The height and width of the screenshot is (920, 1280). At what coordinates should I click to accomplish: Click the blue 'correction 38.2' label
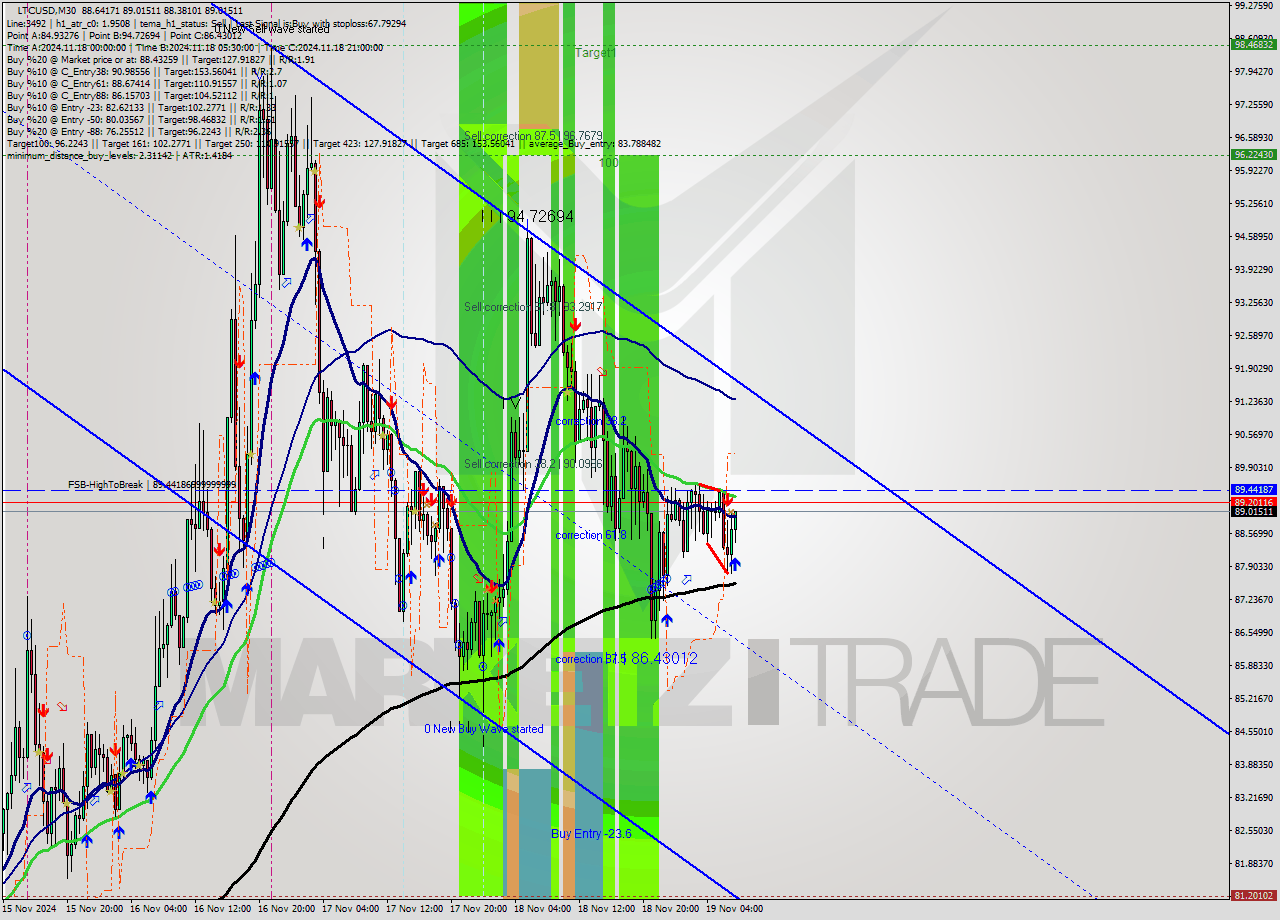[591, 421]
